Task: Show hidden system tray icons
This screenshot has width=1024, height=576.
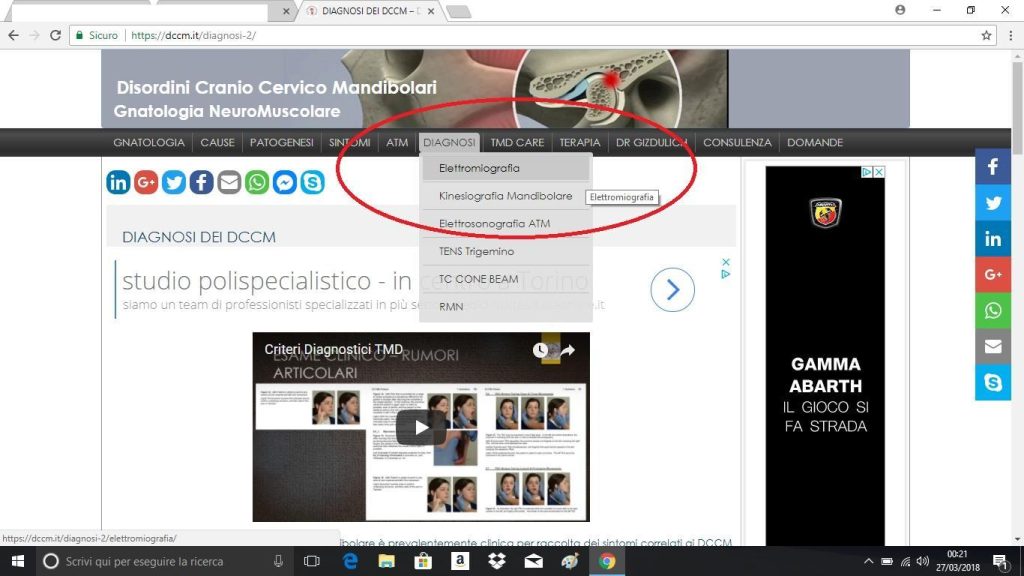Action: tap(868, 561)
